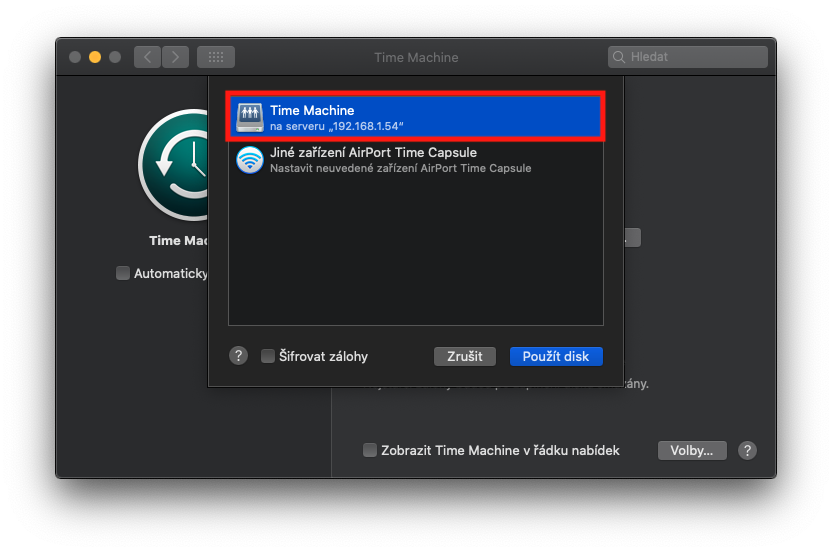832x552 pixels.
Task: Click the yellow minimize window button
Action: (95, 57)
